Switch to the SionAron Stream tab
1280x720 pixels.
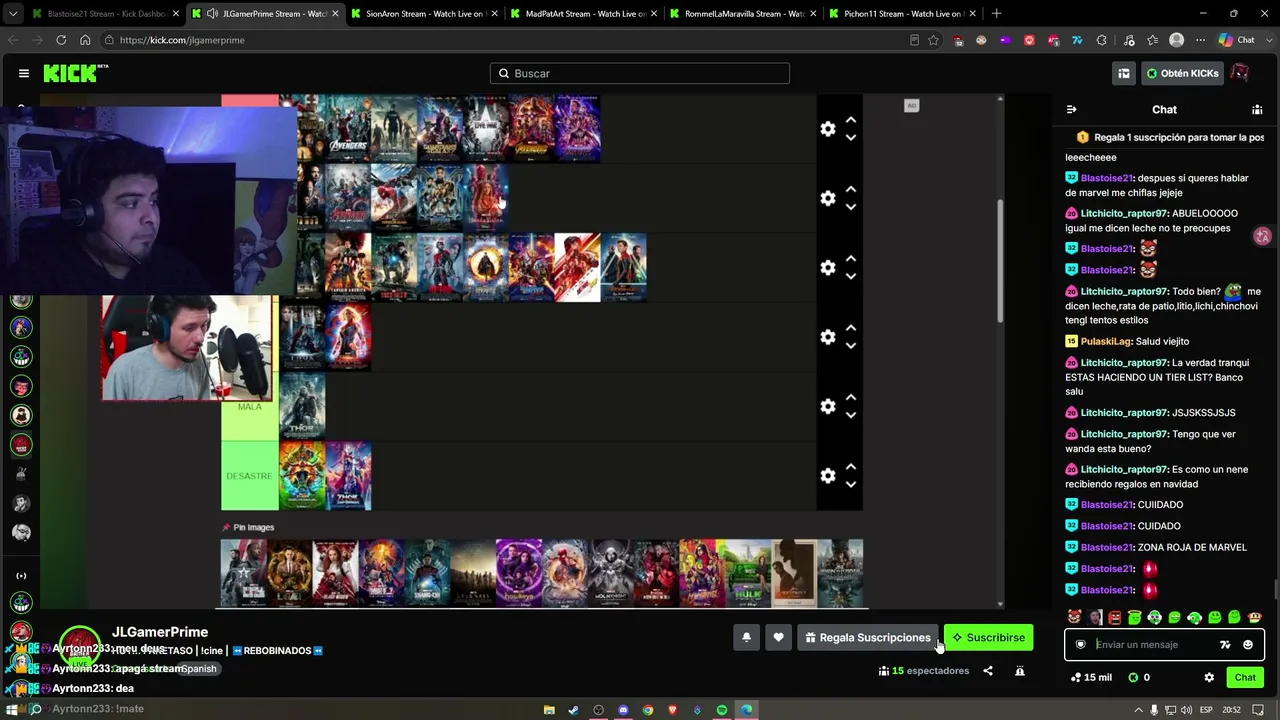tap(424, 14)
